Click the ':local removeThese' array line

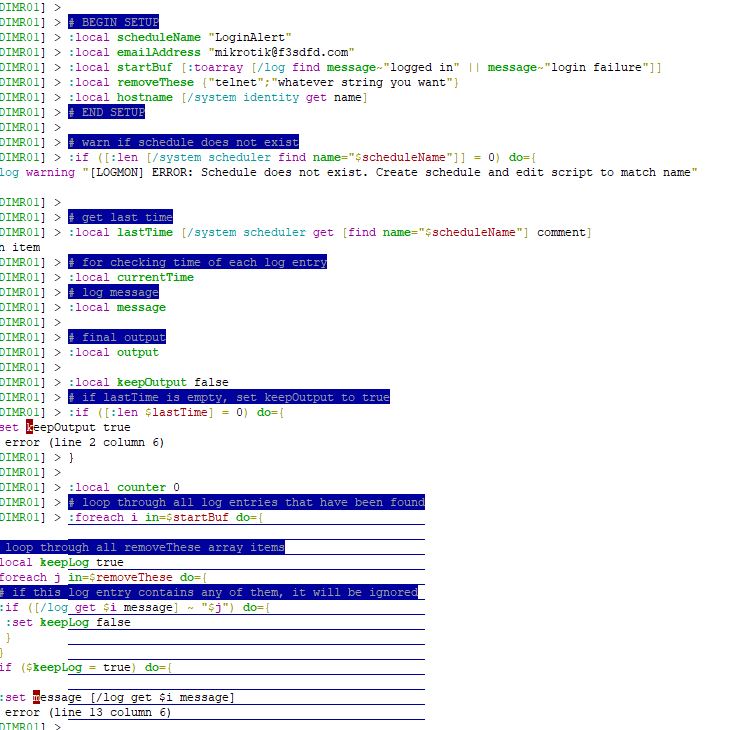263,82
